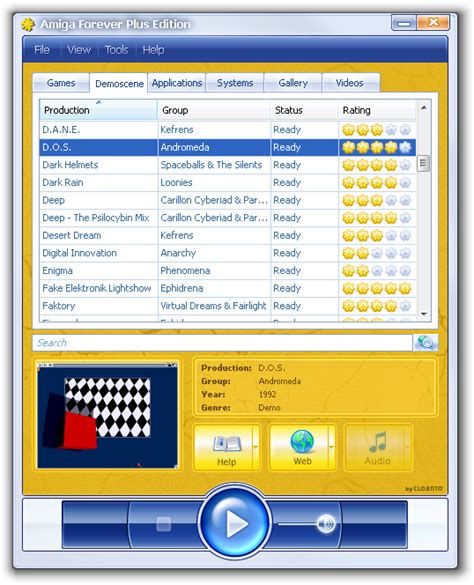This screenshot has width=474, height=585.
Task: Expand the Audio button dropdown arrow
Action: click(408, 447)
